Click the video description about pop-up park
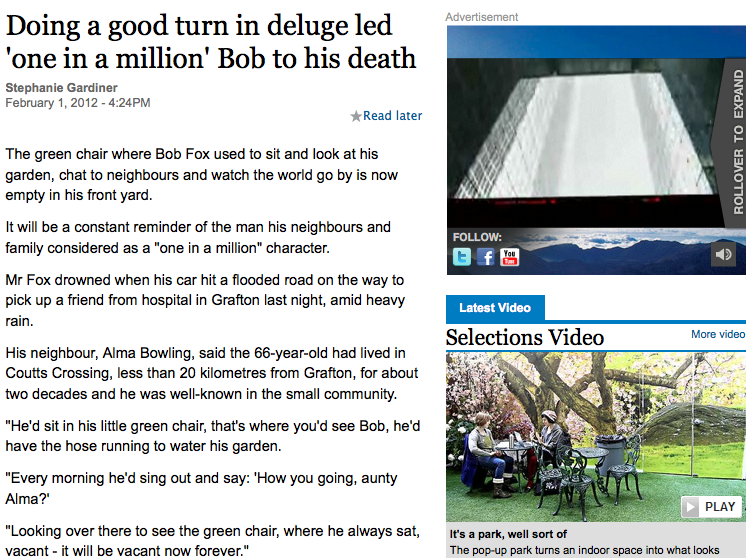 [584, 550]
